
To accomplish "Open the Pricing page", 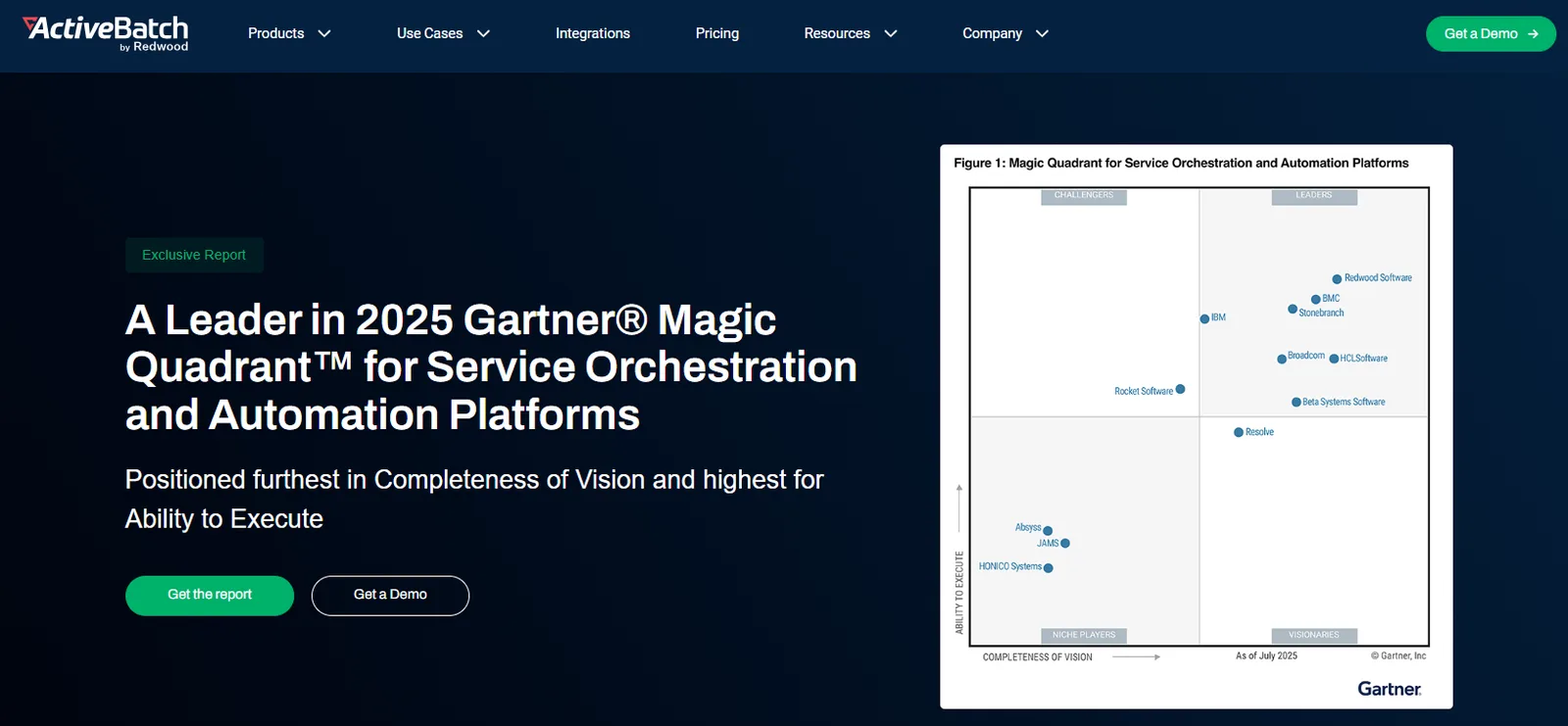I will point(717,33).
